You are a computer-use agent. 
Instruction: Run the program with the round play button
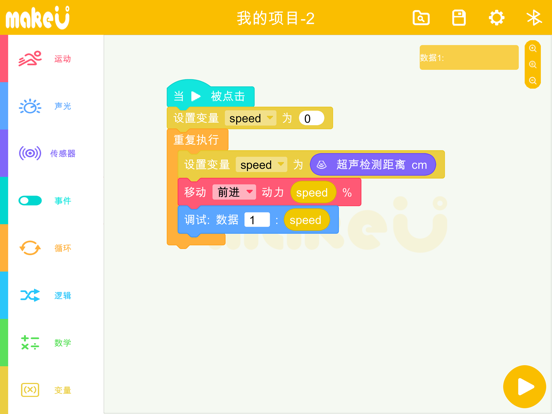point(525,387)
